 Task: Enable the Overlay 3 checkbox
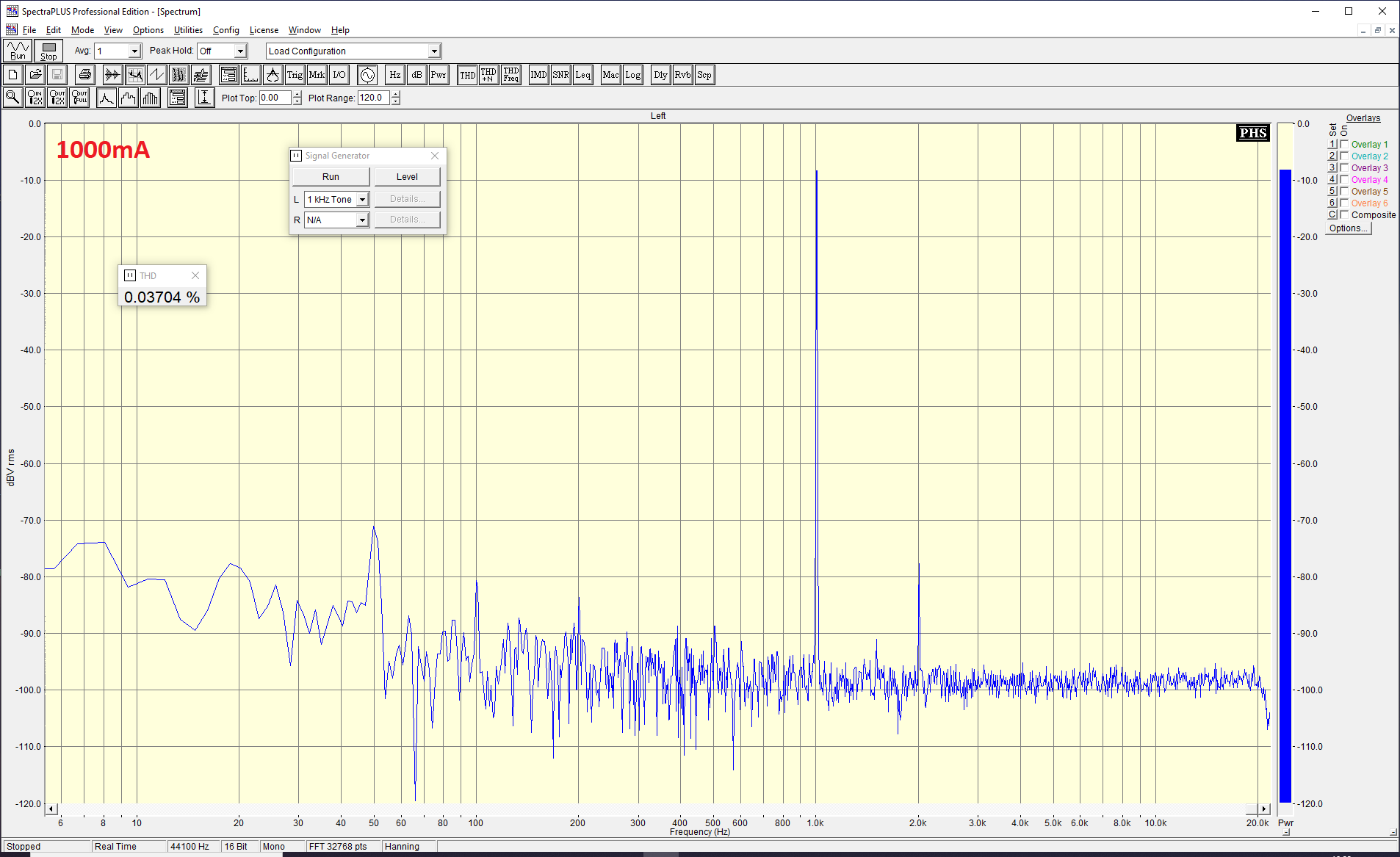pyautogui.click(x=1344, y=168)
